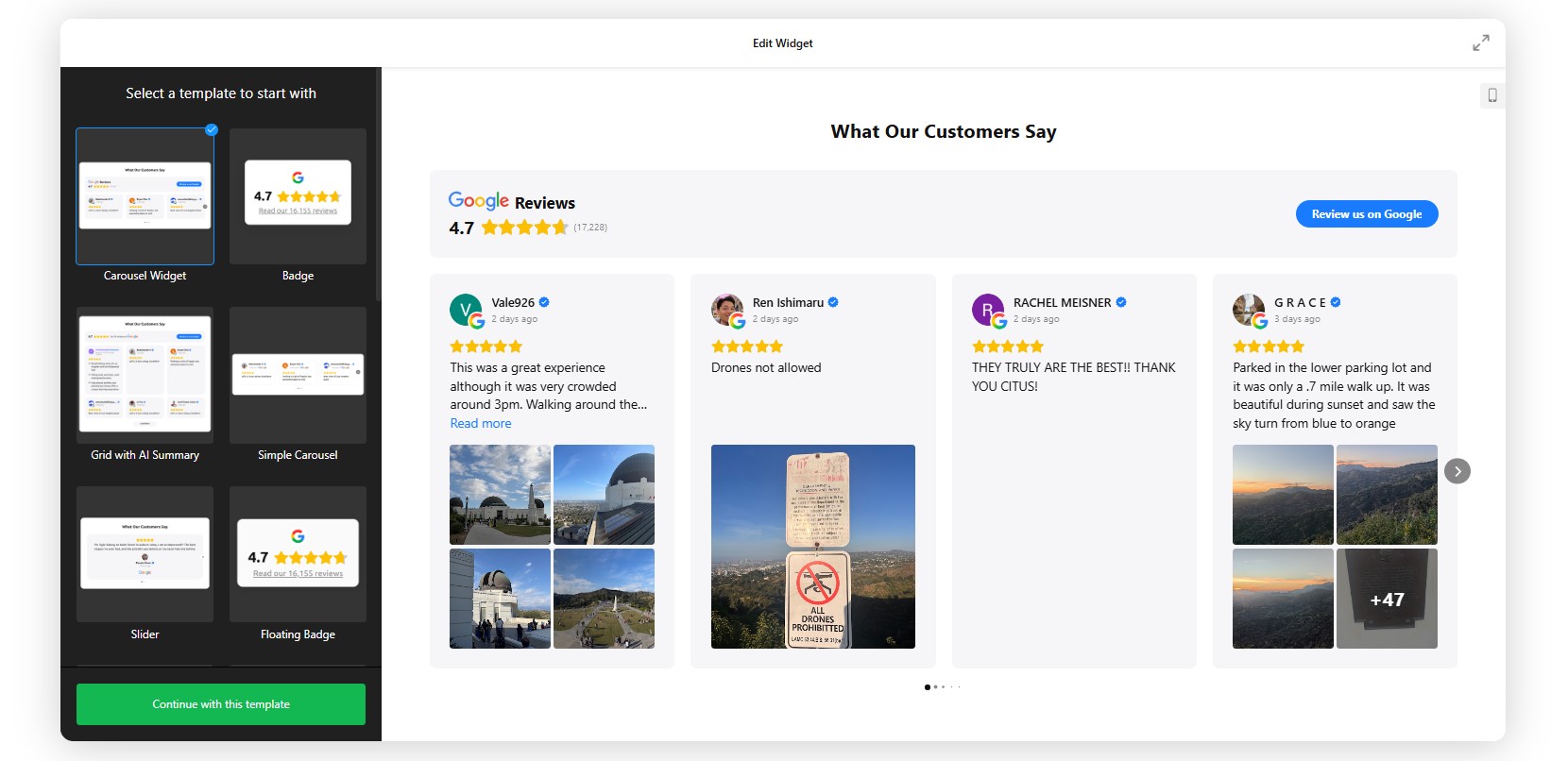The width and height of the screenshot is (1568, 761).
Task: Click Ren Ishimaru's profile photo avatar
Action: pyautogui.click(x=728, y=311)
